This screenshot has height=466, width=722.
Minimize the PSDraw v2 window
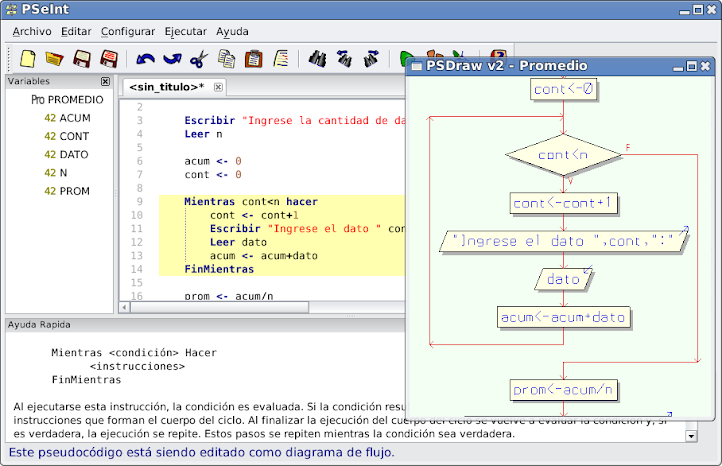678,68
